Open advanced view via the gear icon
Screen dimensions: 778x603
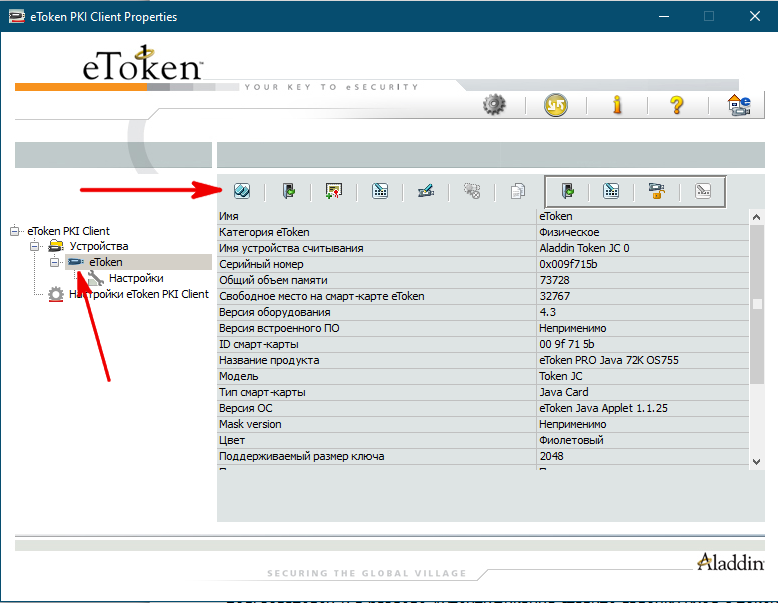click(494, 105)
